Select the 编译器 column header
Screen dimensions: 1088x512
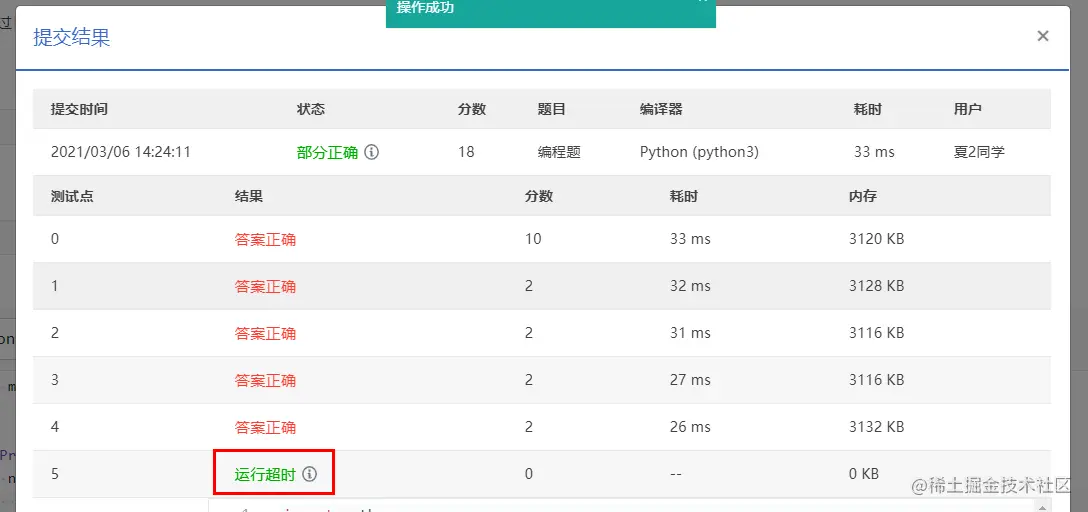tap(661, 109)
